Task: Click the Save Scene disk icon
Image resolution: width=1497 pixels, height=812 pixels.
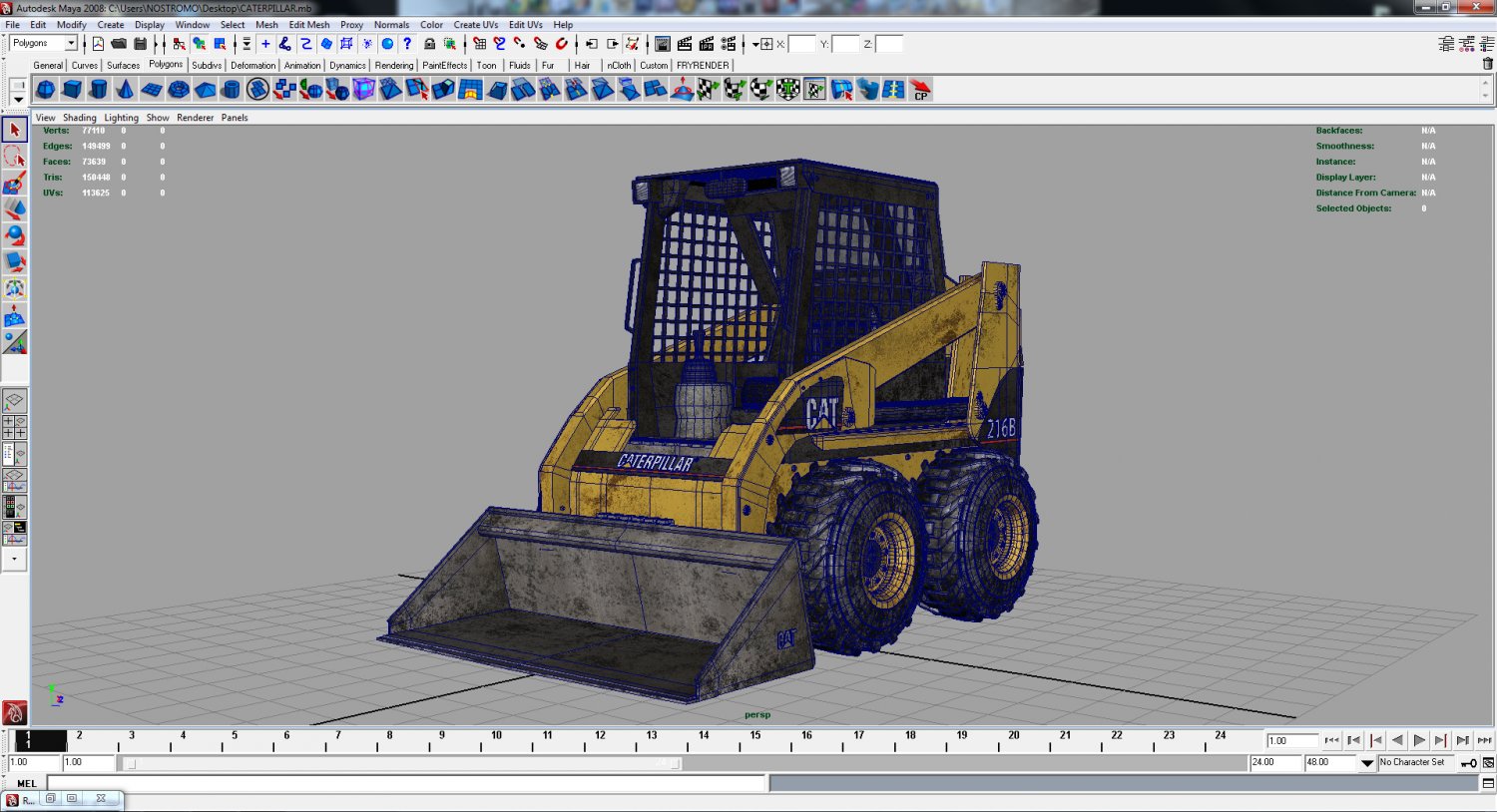Action: pyautogui.click(x=141, y=44)
